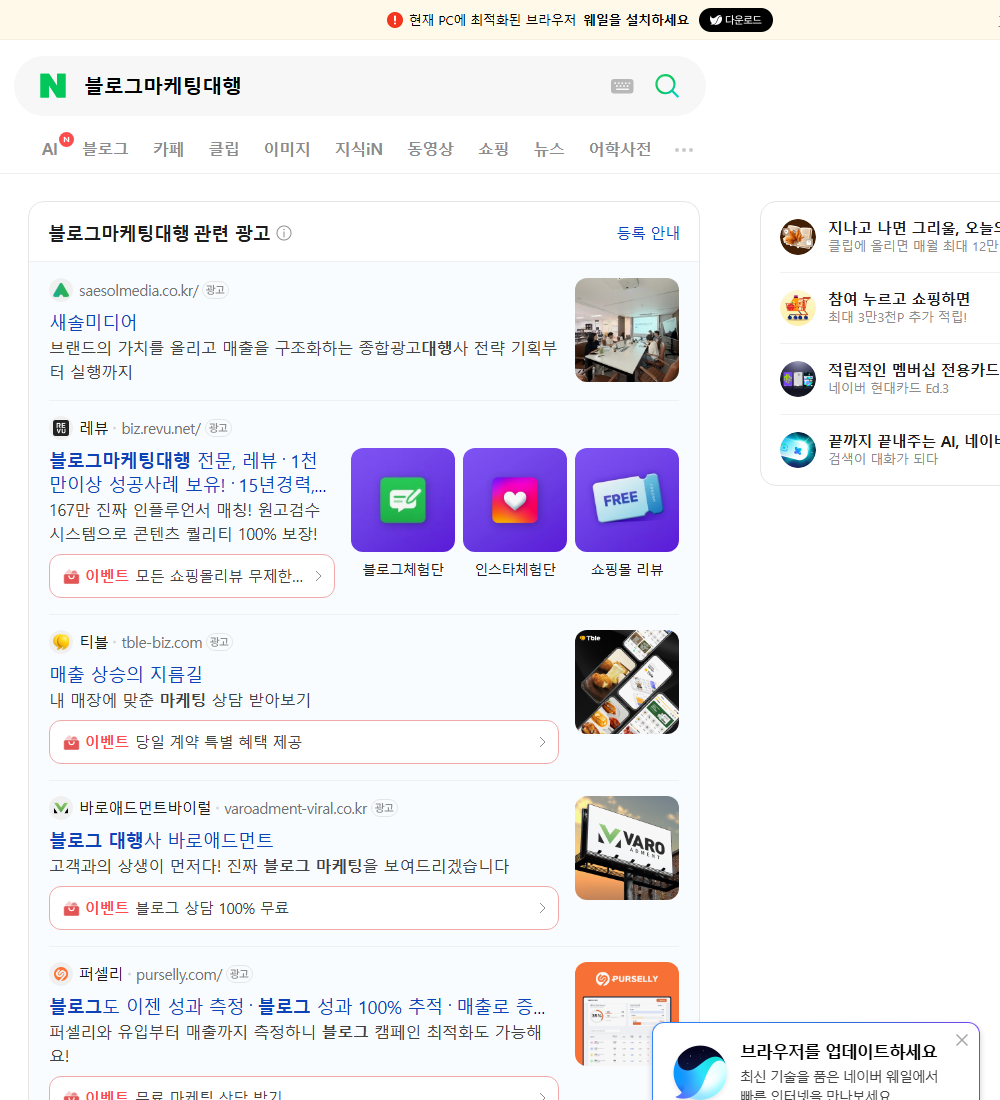Click the biz.revu.net/ URL

161,428
